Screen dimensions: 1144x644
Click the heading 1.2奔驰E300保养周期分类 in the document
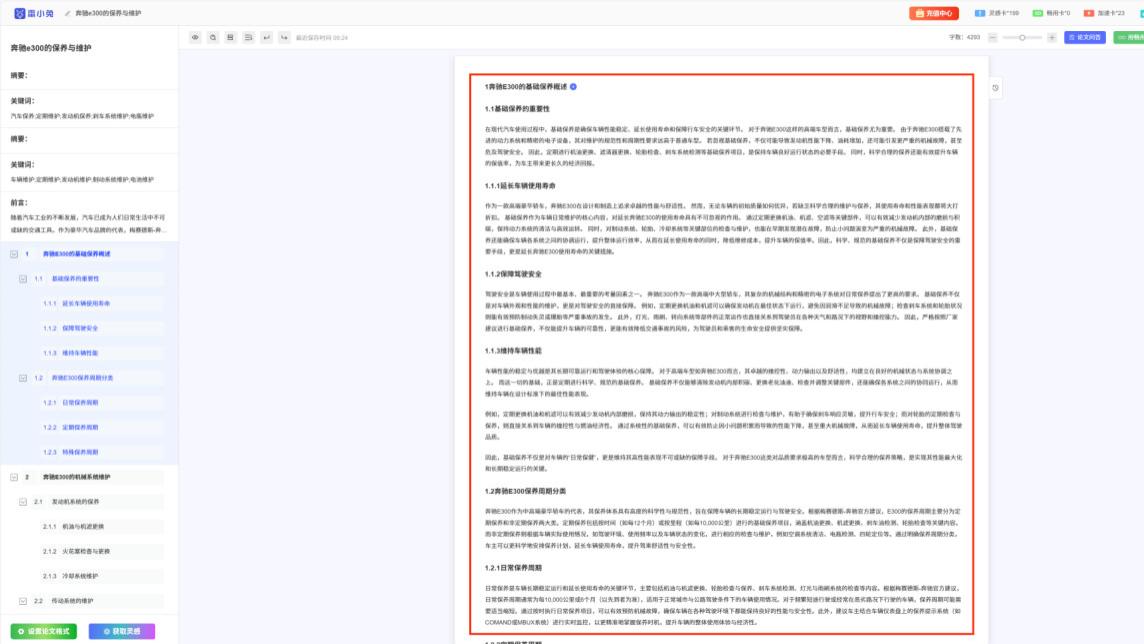(x=525, y=491)
